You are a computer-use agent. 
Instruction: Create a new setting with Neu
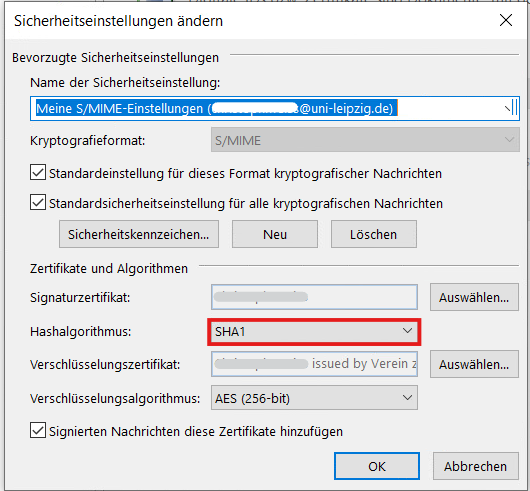pyautogui.click(x=275, y=234)
